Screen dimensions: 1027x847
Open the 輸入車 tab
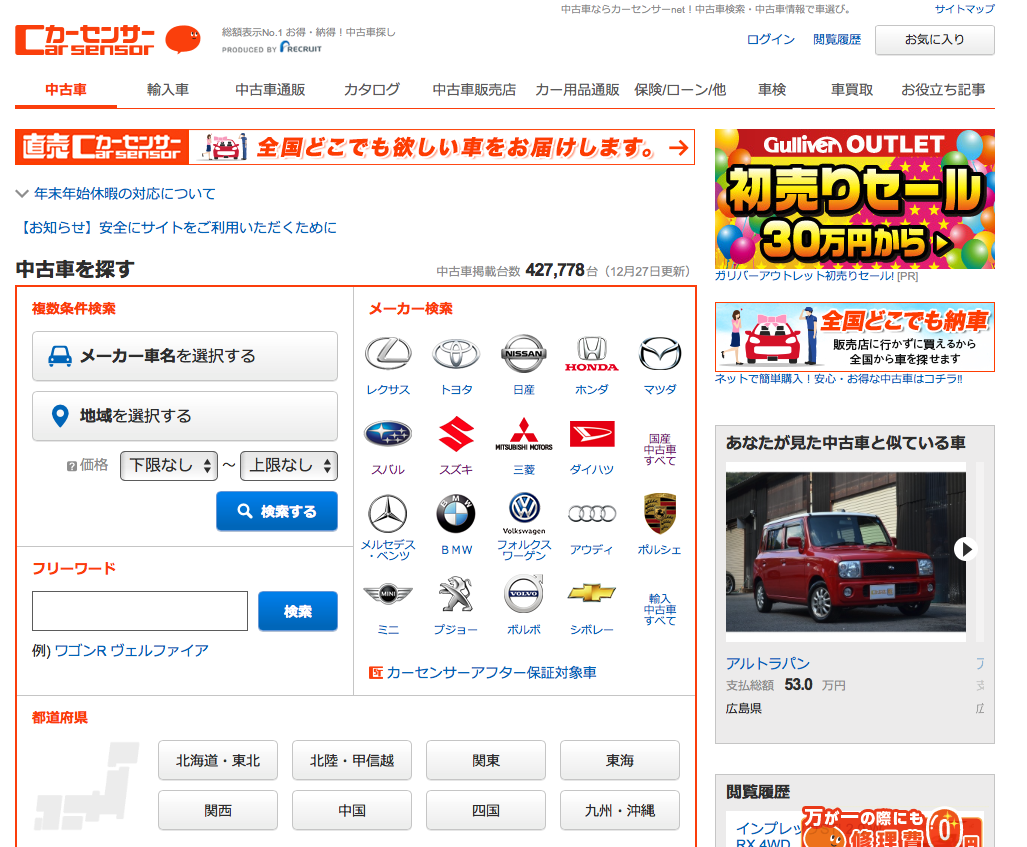pos(168,90)
